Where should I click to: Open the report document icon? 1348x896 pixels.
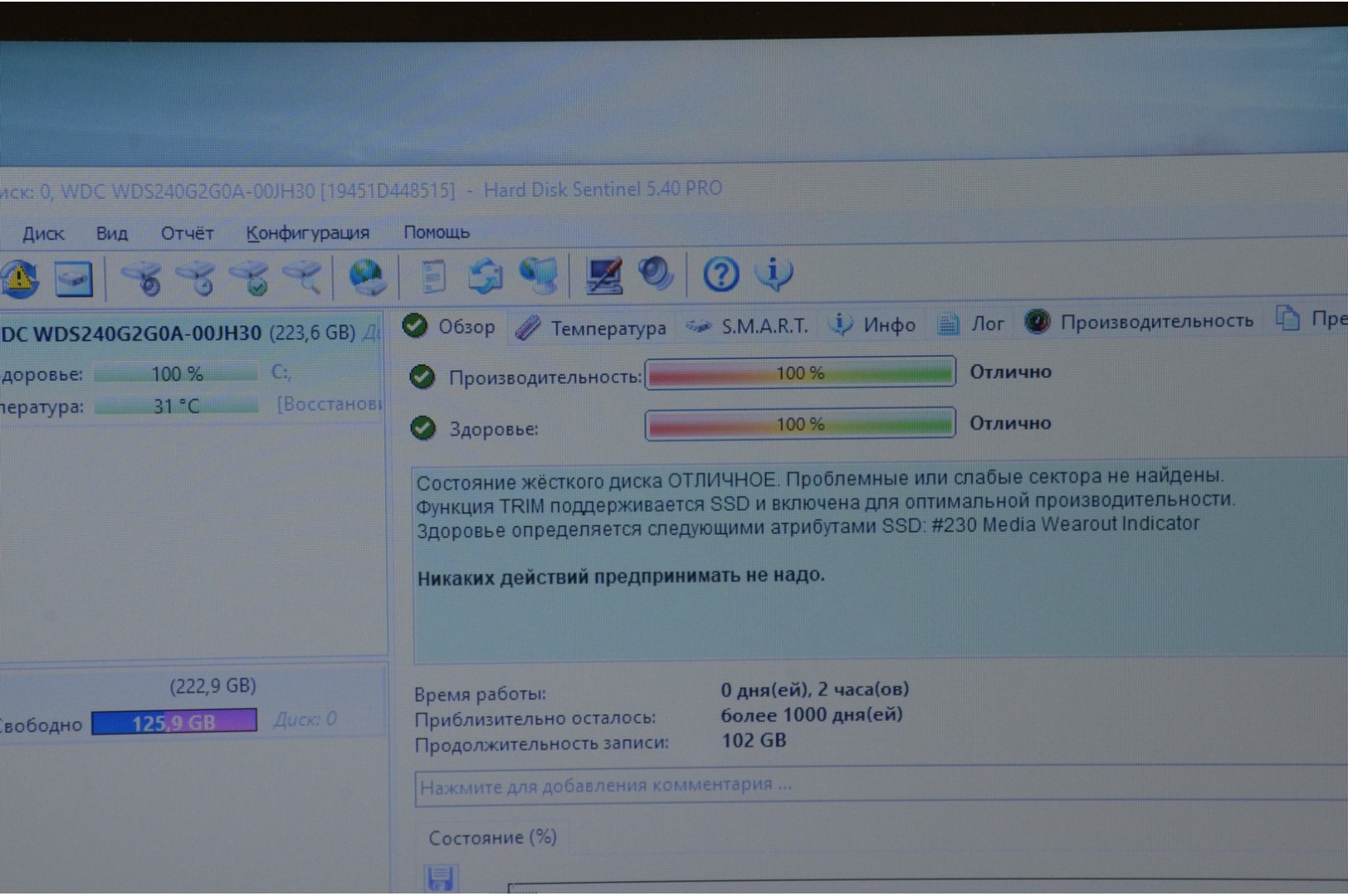(433, 277)
